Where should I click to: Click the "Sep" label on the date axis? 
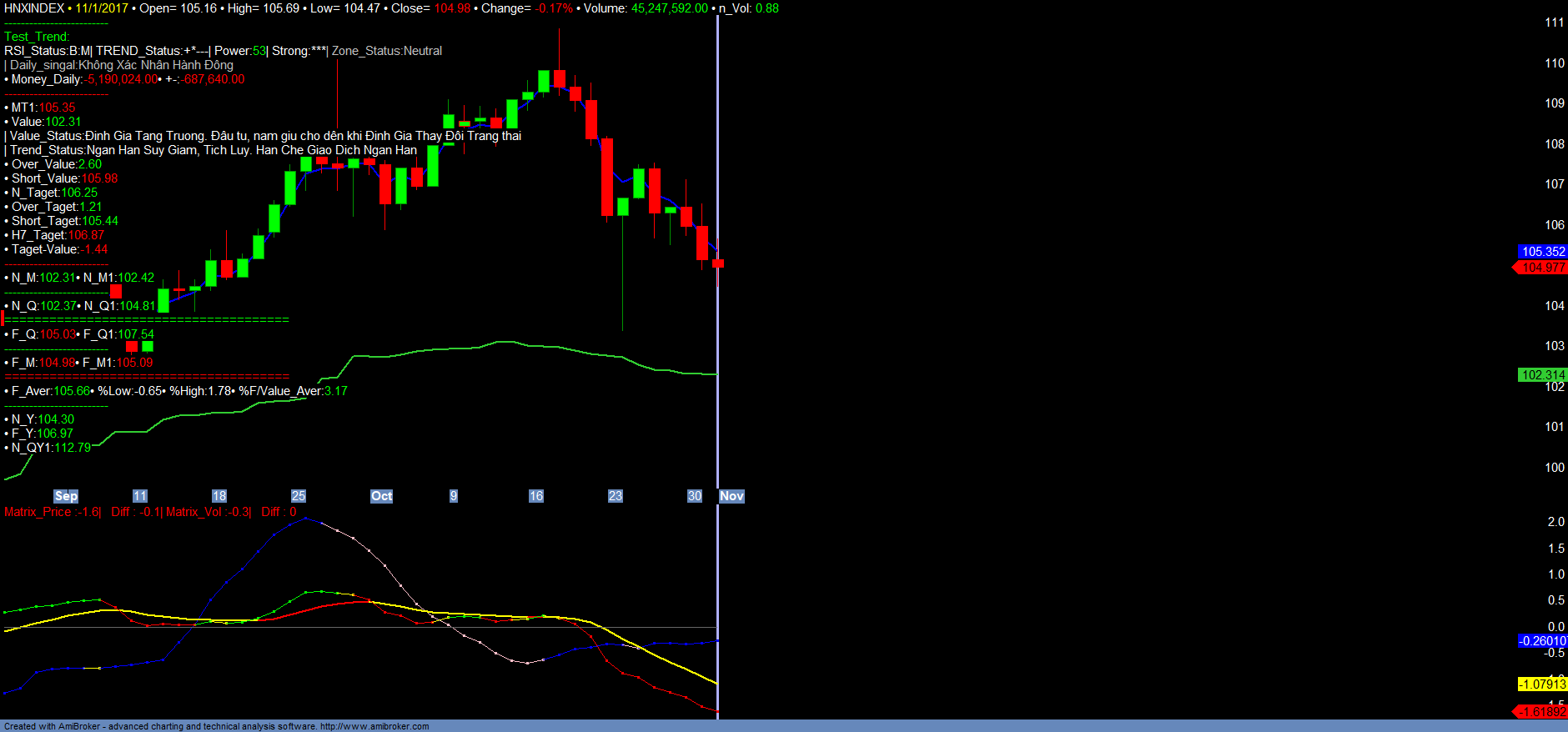[x=66, y=496]
